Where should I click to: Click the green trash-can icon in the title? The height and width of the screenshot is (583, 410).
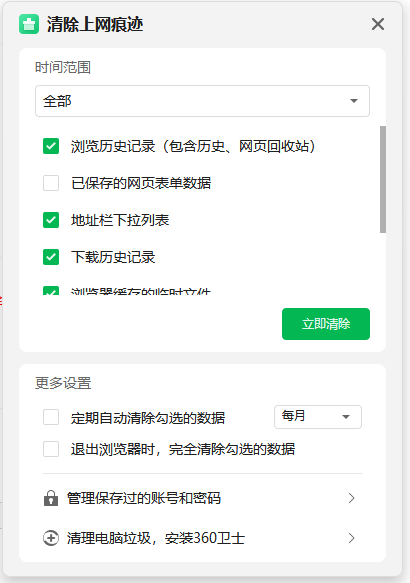pos(29,24)
